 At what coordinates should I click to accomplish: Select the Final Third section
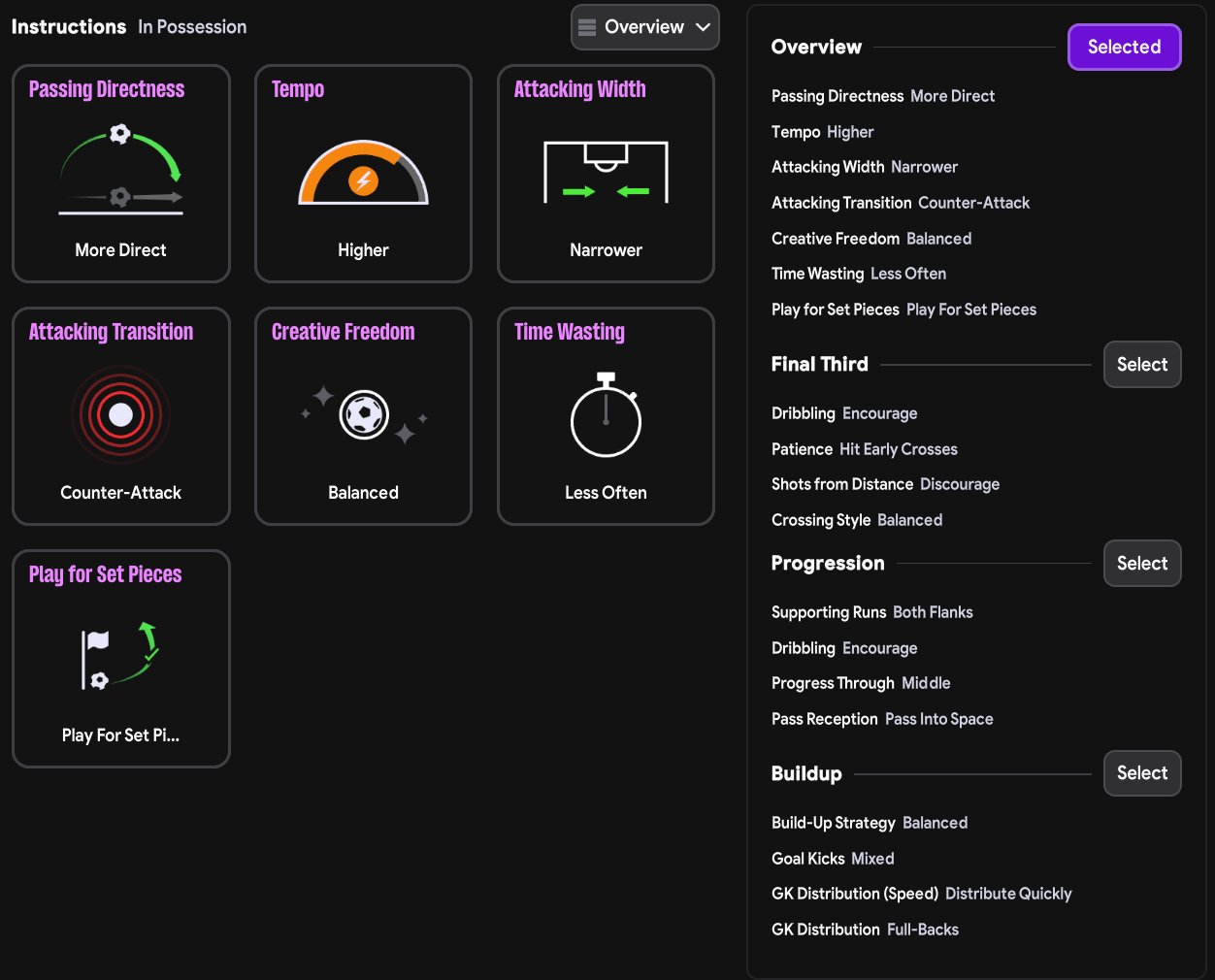pos(1141,365)
